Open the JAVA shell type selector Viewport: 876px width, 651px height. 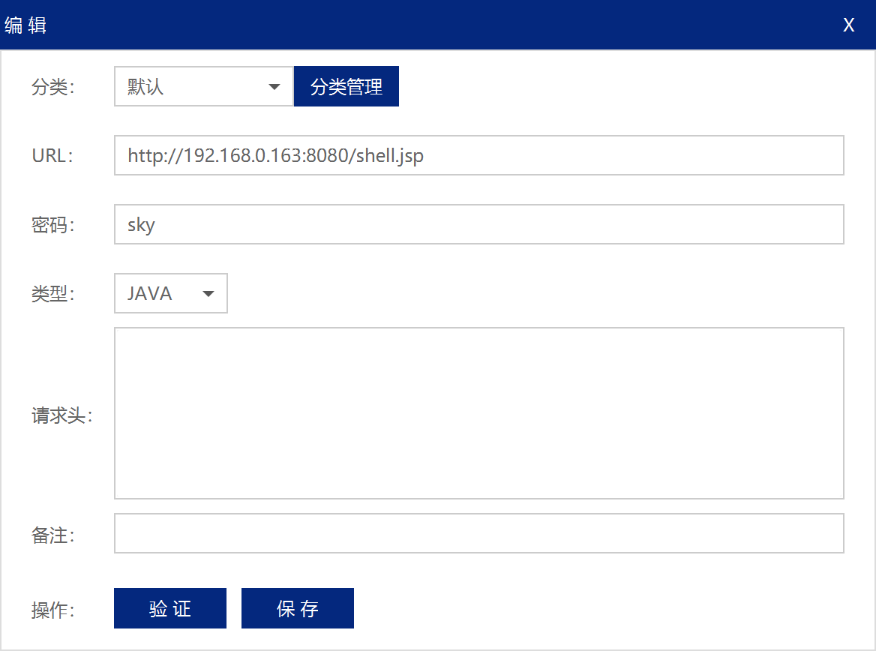pyautogui.click(x=170, y=293)
